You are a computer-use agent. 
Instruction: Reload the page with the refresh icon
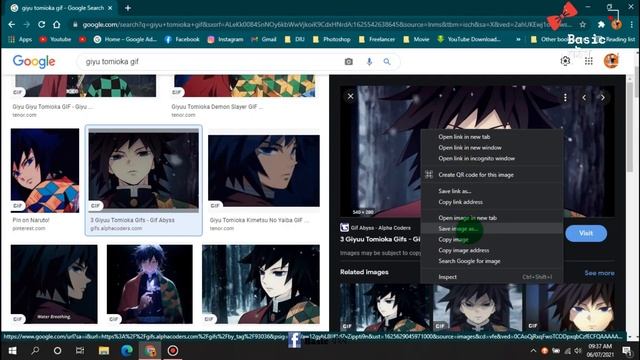pyautogui.click(x=42, y=24)
